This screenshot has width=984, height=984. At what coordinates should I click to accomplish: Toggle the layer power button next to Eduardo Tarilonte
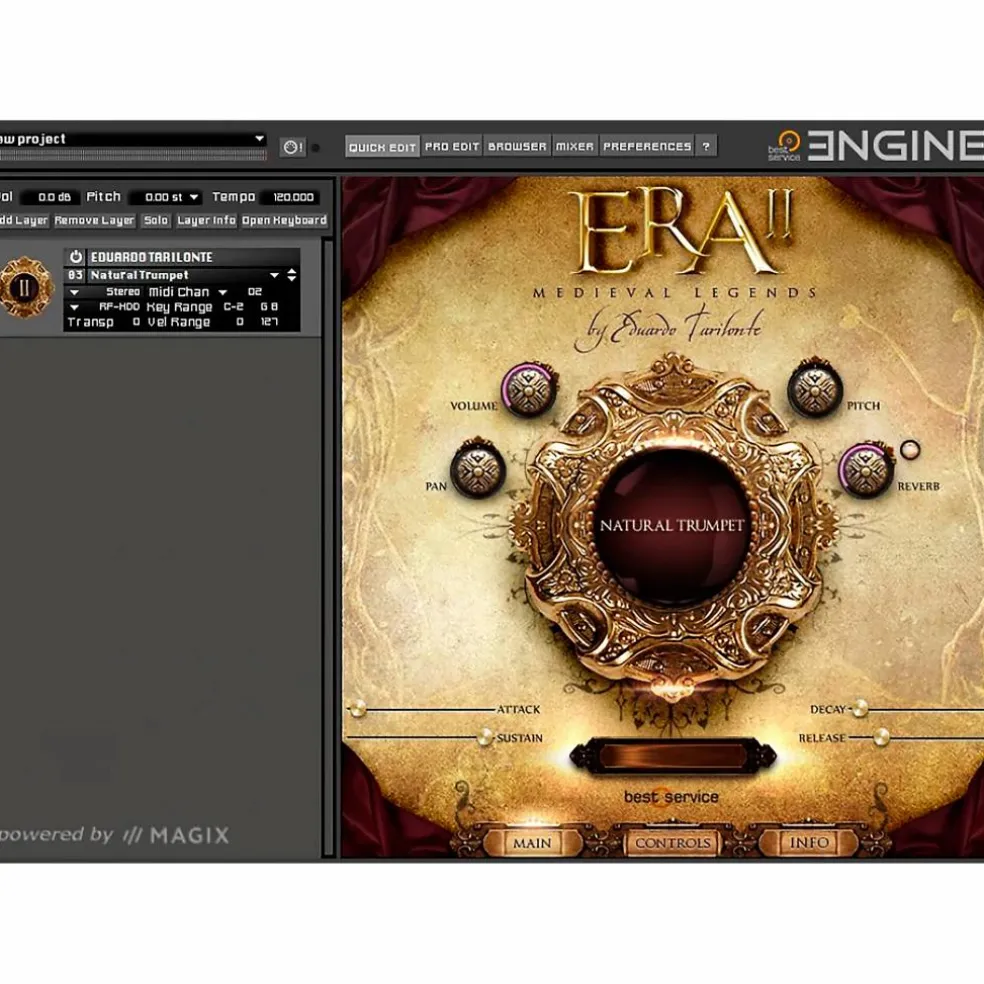click(x=76, y=257)
